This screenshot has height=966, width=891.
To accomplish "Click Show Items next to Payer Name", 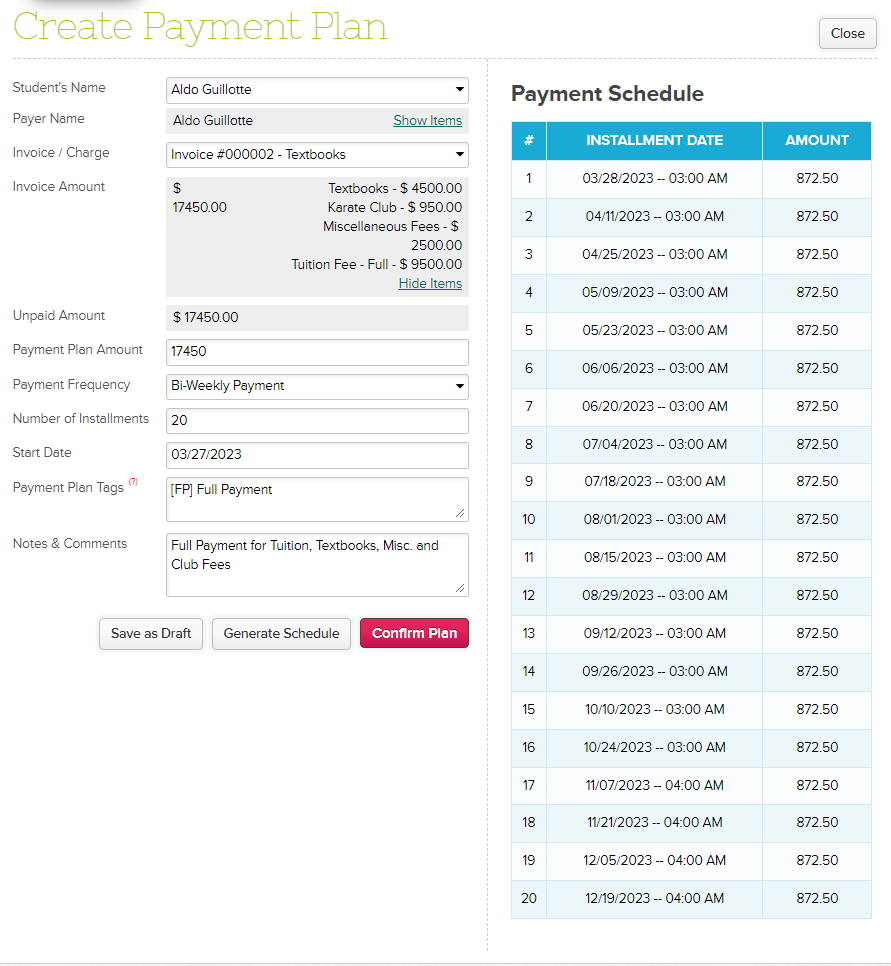I will [x=427, y=120].
